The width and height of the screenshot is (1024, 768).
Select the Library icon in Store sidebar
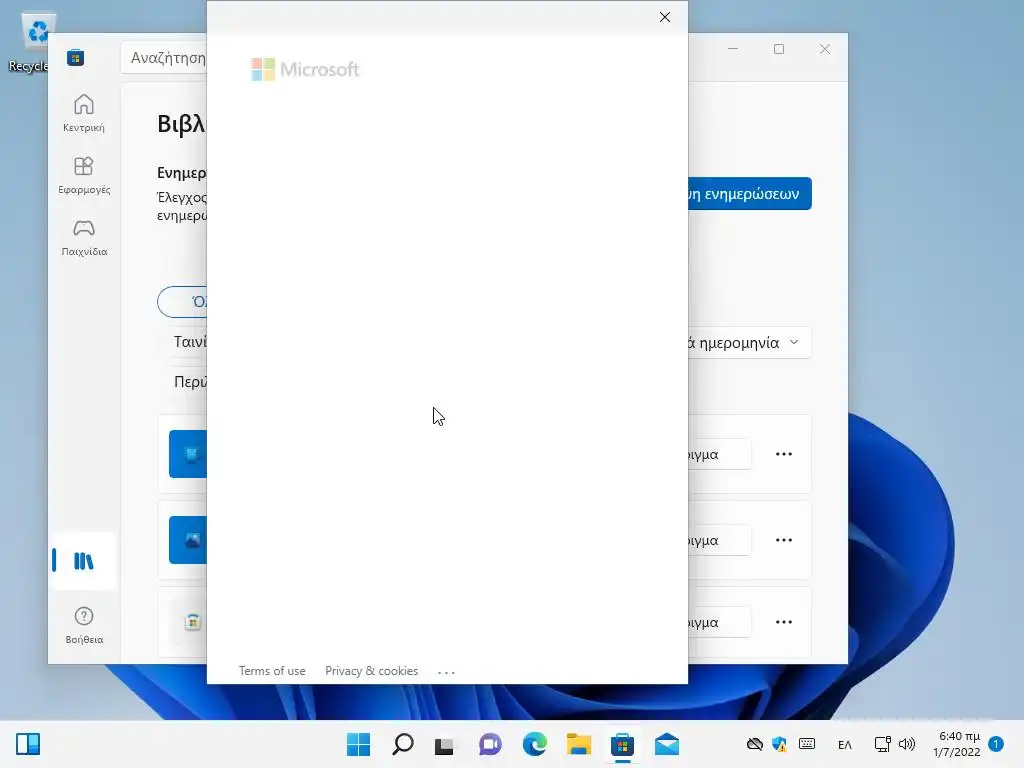84,560
